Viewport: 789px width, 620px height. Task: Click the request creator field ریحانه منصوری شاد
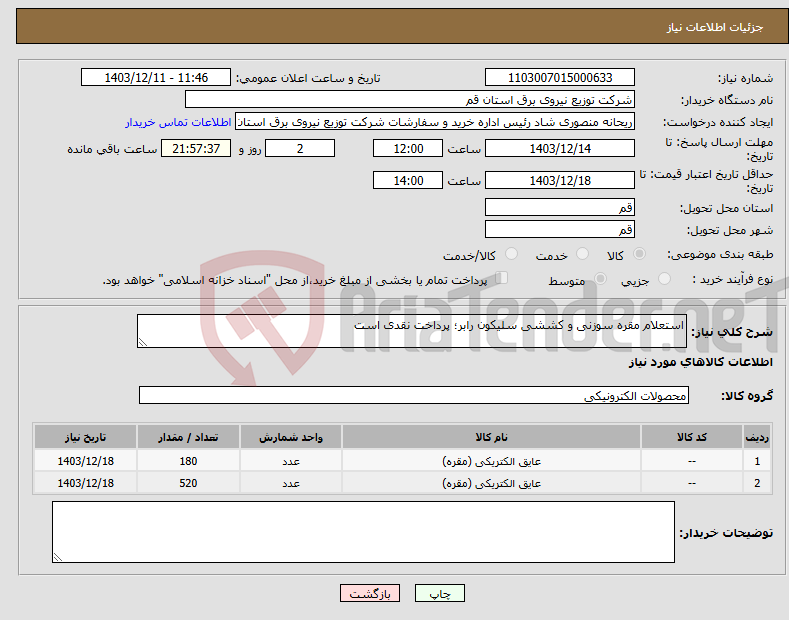pos(435,122)
